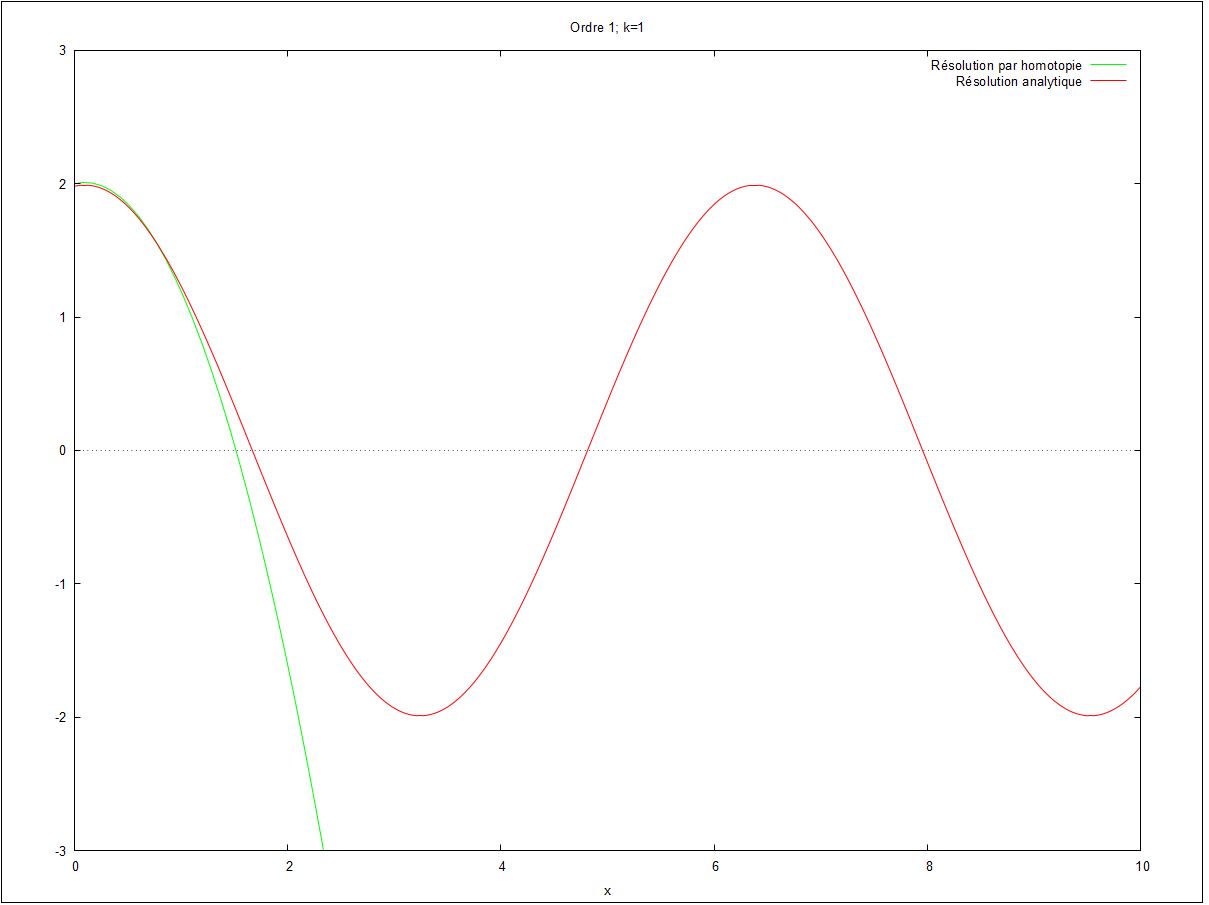1209x905 pixels.
Task: Click x-axis tick label 6
Action: 714,867
